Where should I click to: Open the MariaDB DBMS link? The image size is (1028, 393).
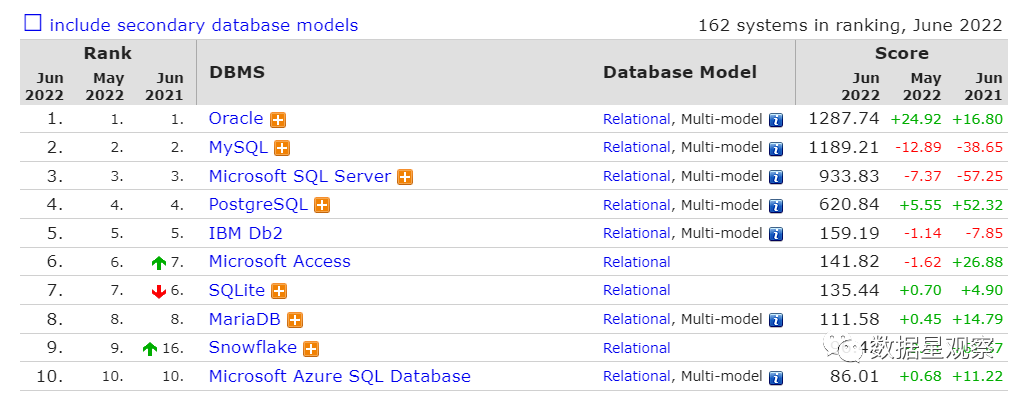pos(245,319)
